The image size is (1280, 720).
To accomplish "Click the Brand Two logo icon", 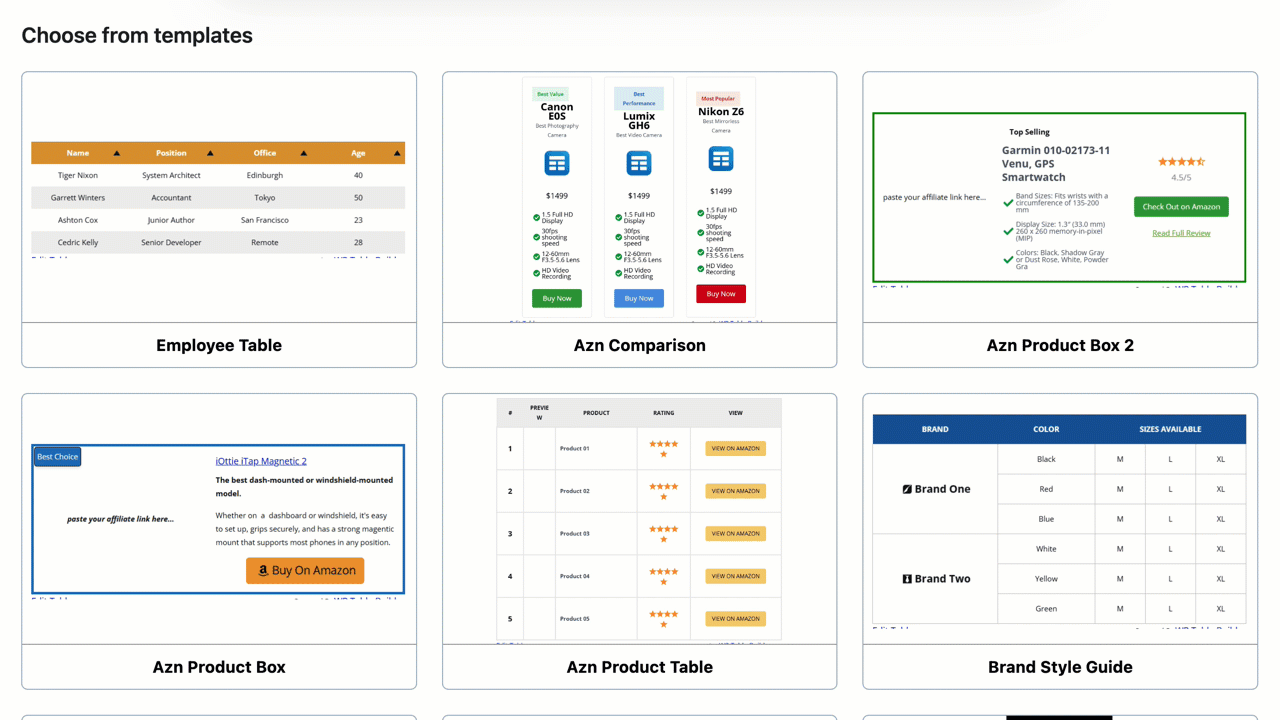I will (907, 579).
